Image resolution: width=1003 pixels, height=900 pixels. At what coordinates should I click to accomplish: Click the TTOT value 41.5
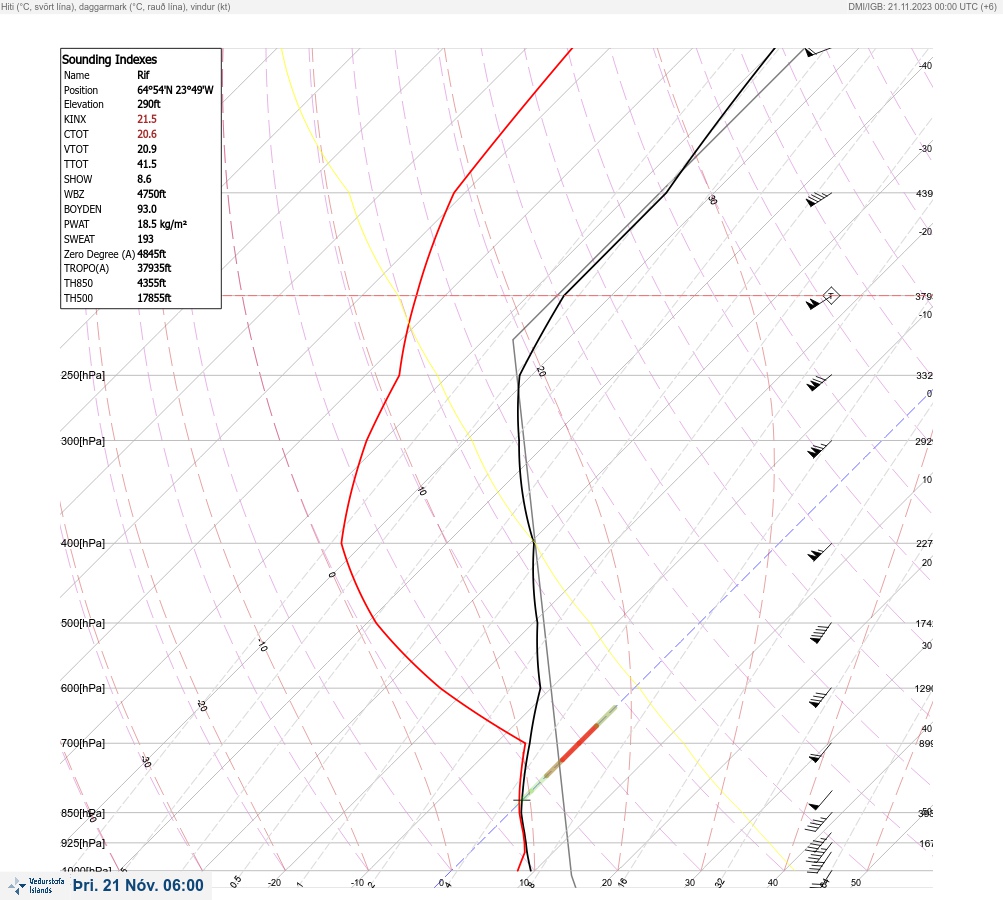click(147, 164)
